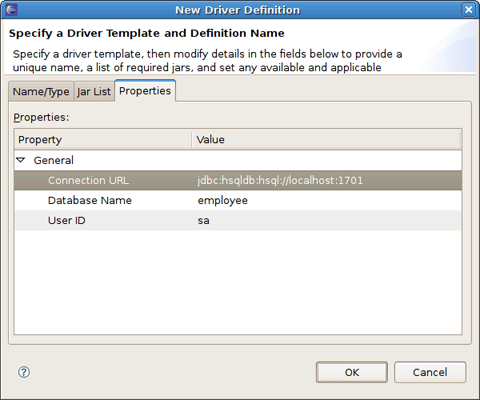Viewport: 480px width, 400px height.
Task: Sort by the Property column header
Action: 103,139
